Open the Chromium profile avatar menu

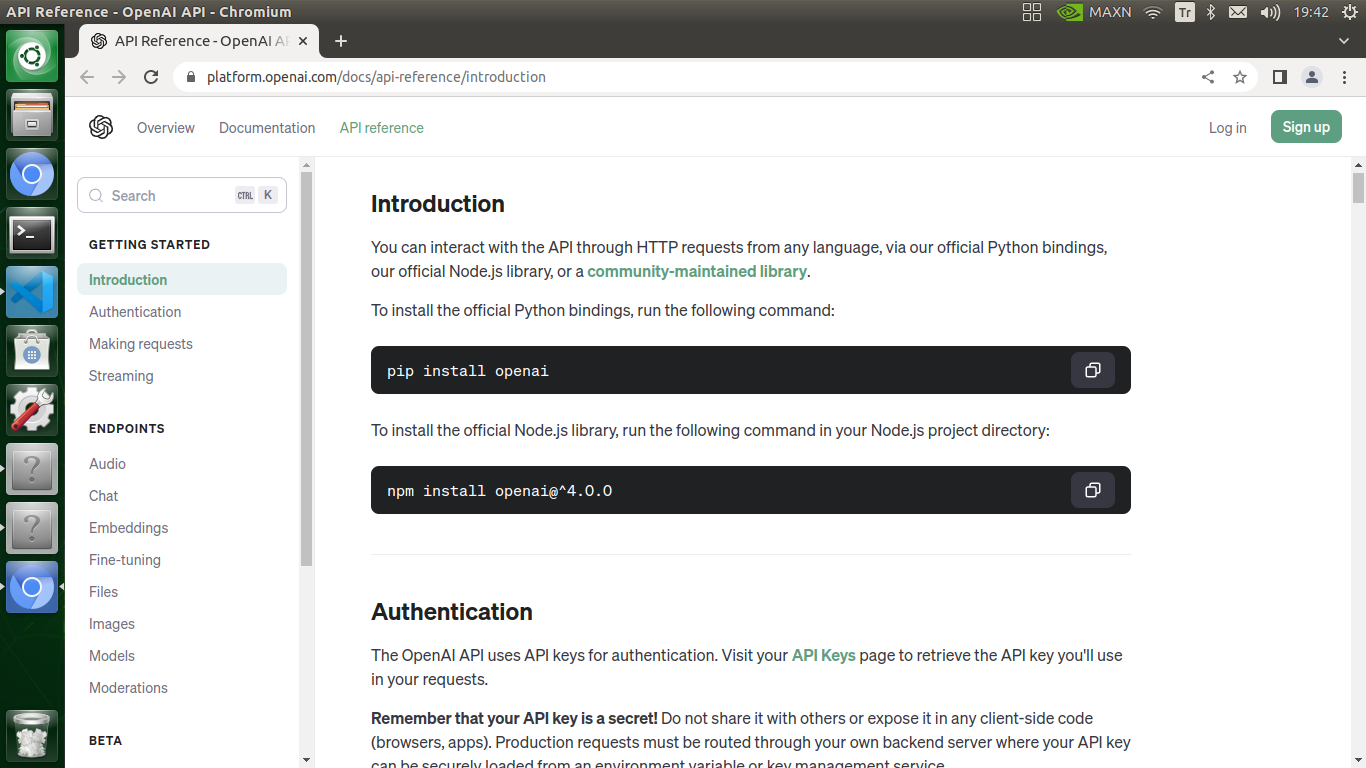point(1312,77)
